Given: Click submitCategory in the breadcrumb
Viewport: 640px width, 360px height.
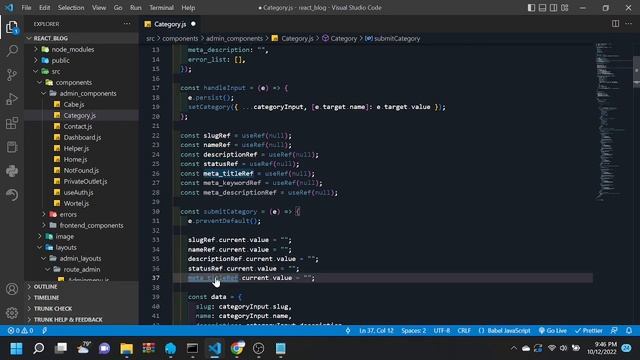Looking at the screenshot, I should 397,38.
